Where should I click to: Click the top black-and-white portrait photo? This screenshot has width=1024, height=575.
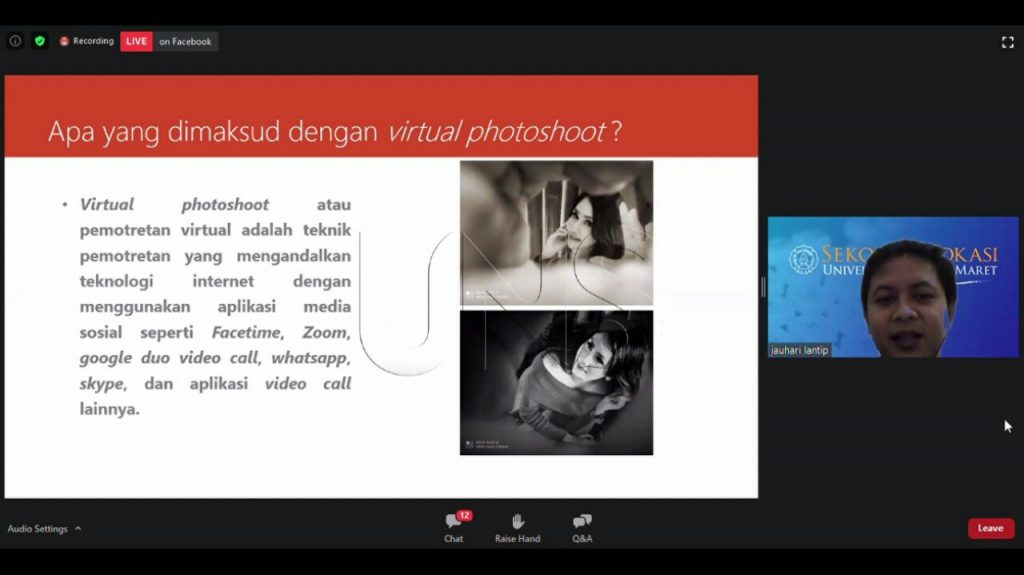pos(556,233)
